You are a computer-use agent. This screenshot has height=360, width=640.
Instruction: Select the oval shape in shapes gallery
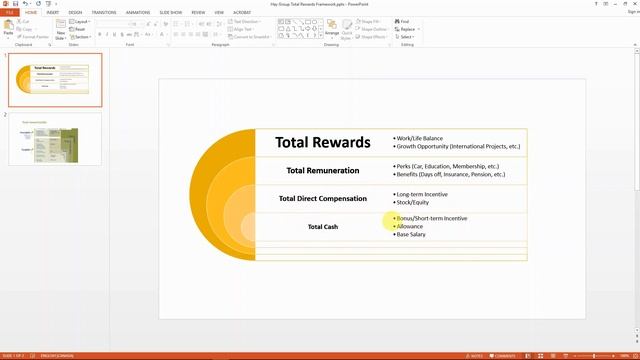(x=315, y=22)
